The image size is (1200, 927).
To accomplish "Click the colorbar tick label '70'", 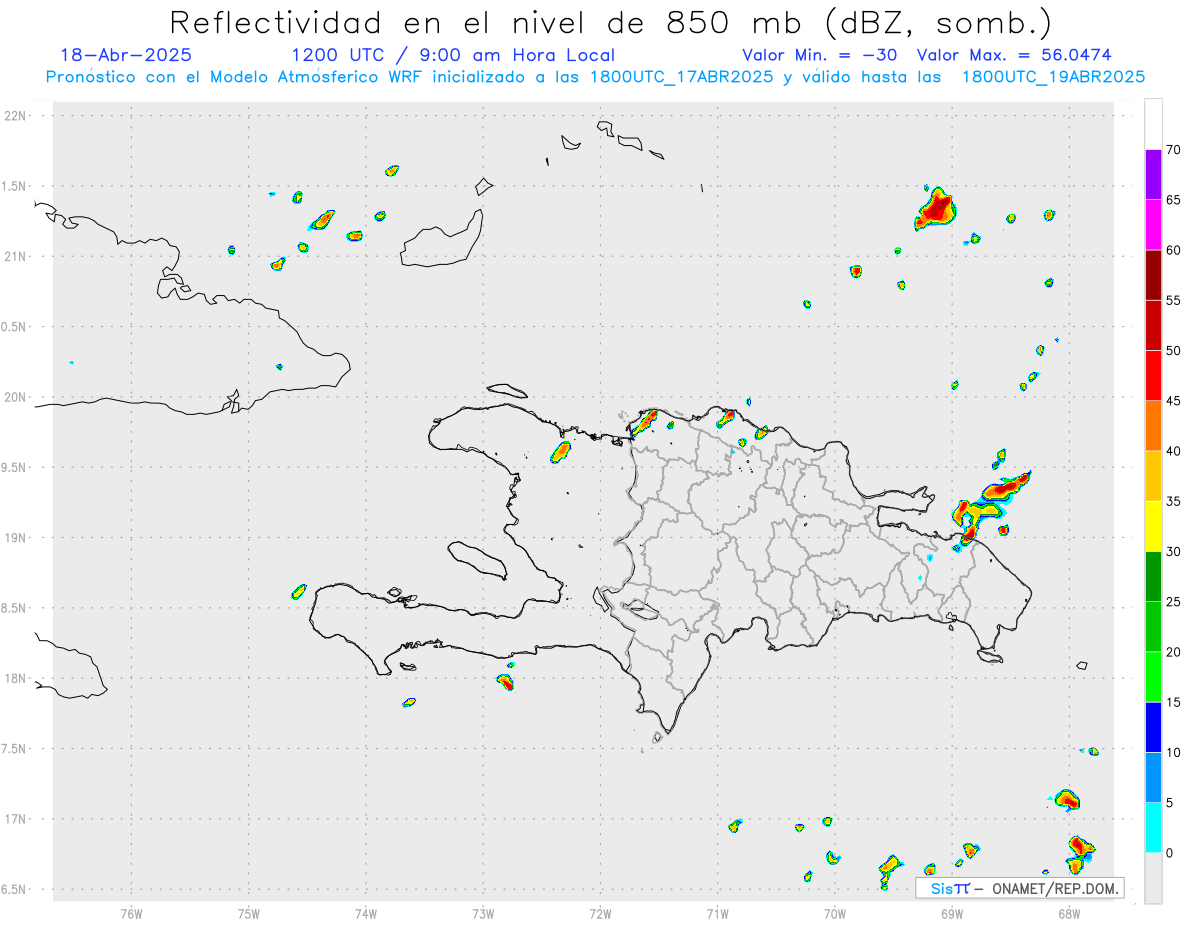I will 1173,150.
